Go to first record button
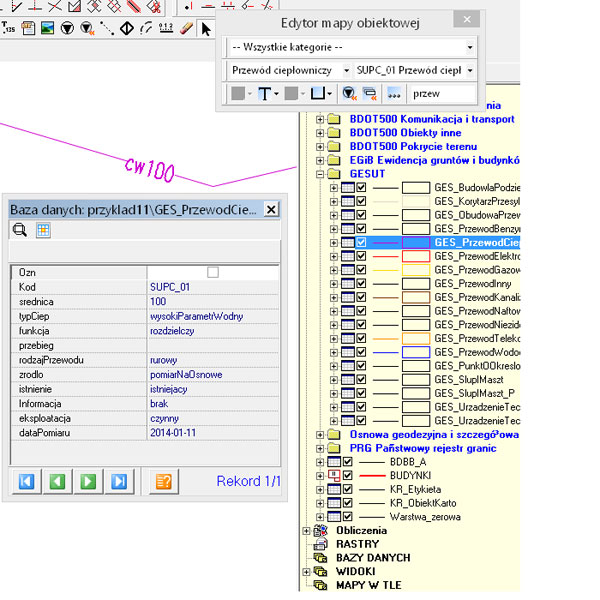 [26, 481]
